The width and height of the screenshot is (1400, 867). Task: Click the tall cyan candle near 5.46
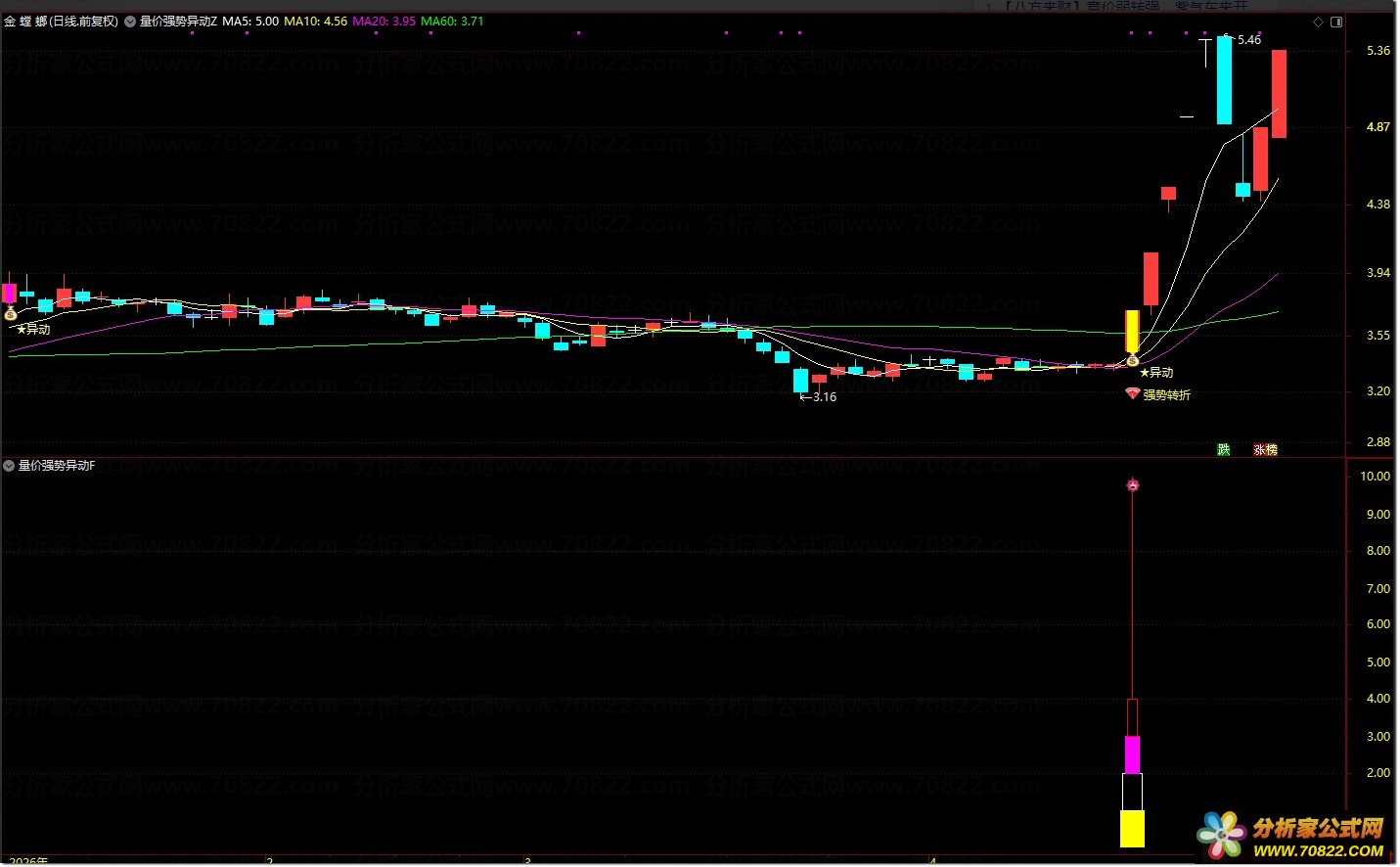1224,80
